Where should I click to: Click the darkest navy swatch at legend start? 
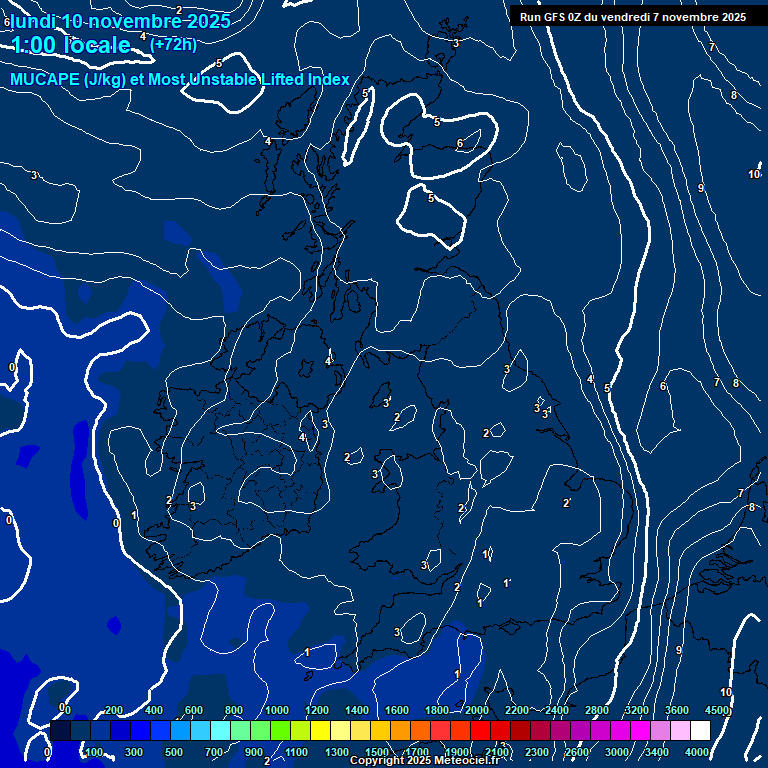point(60,730)
